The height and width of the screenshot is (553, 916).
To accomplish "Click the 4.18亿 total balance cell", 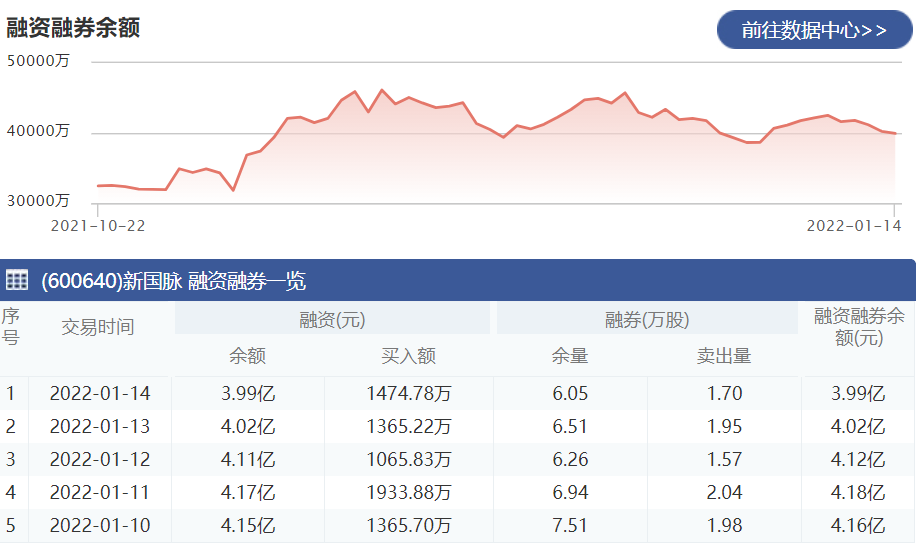I will click(858, 492).
